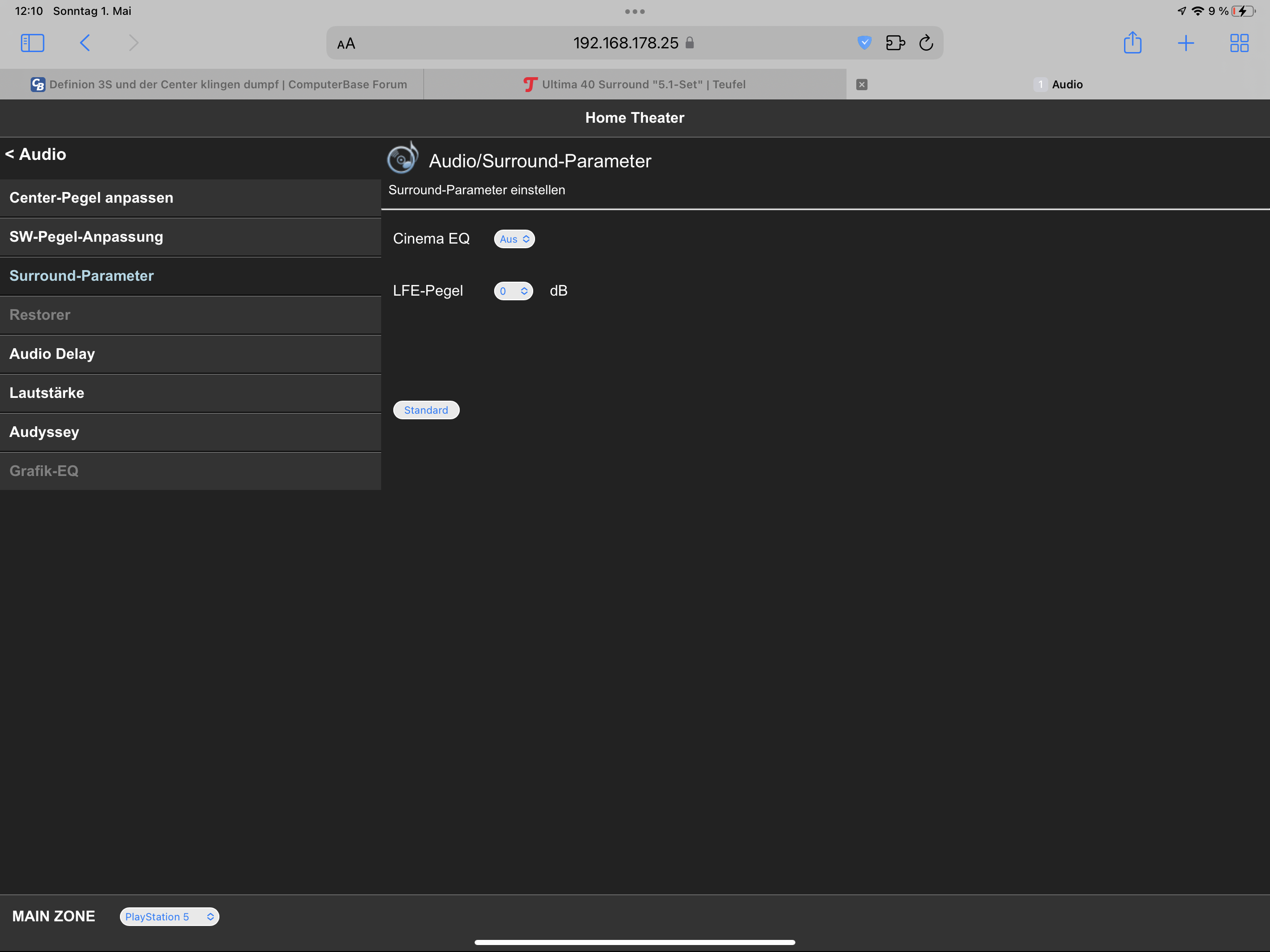Viewport: 1270px width, 952px height.
Task: Click the blue privacy shield icon
Action: pyautogui.click(x=864, y=42)
